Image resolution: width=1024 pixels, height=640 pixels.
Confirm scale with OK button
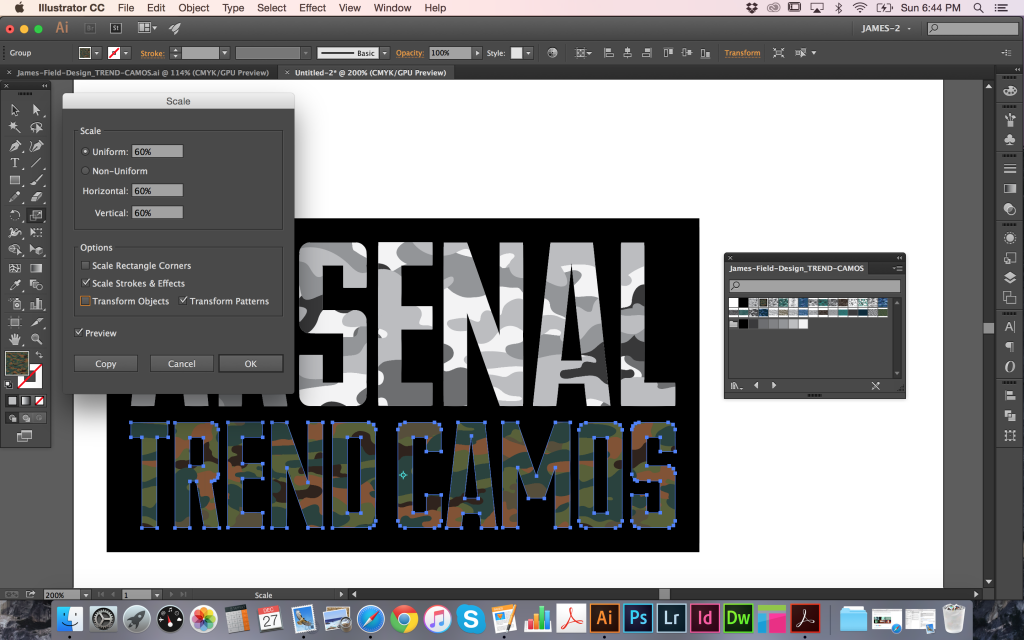click(251, 364)
